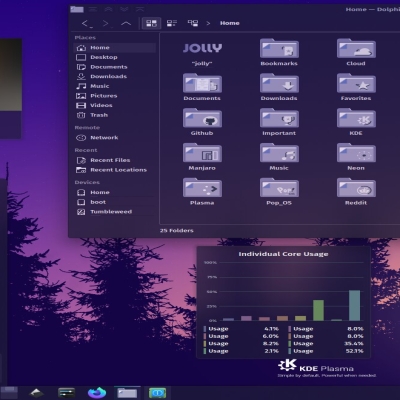
Task: Select the Cloud folder
Action: (356, 49)
